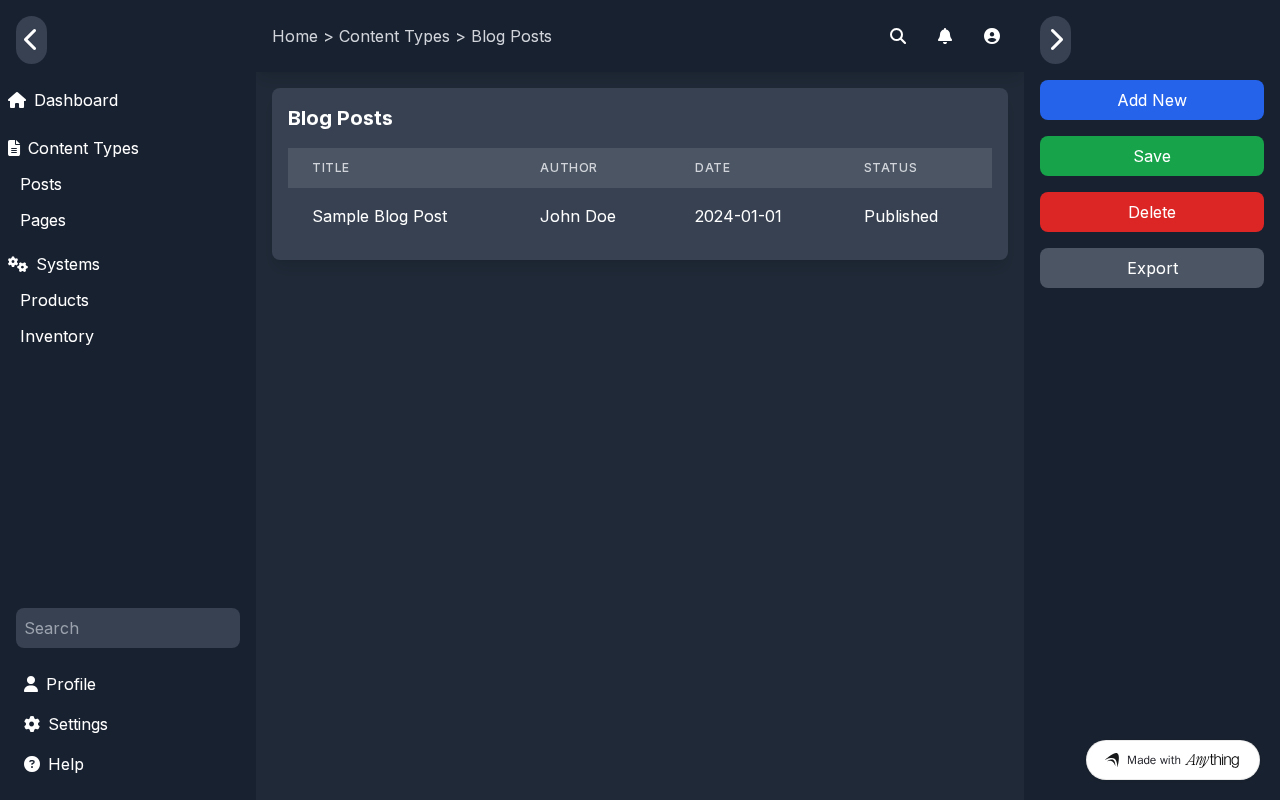The width and height of the screenshot is (1280, 800).
Task: Click the gray Export button
Action: tap(1152, 268)
